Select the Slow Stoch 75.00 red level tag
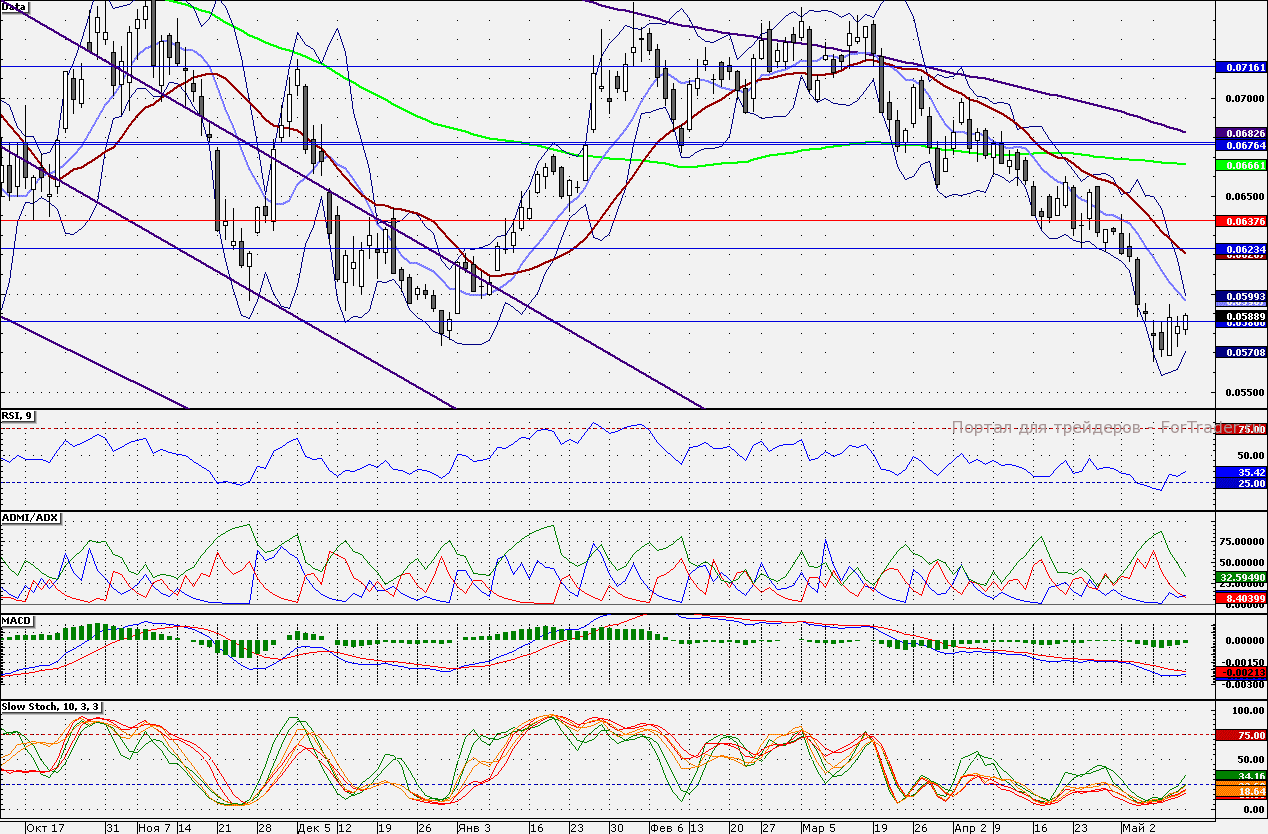Viewport: 1268px width, 834px height. pyautogui.click(x=1240, y=735)
